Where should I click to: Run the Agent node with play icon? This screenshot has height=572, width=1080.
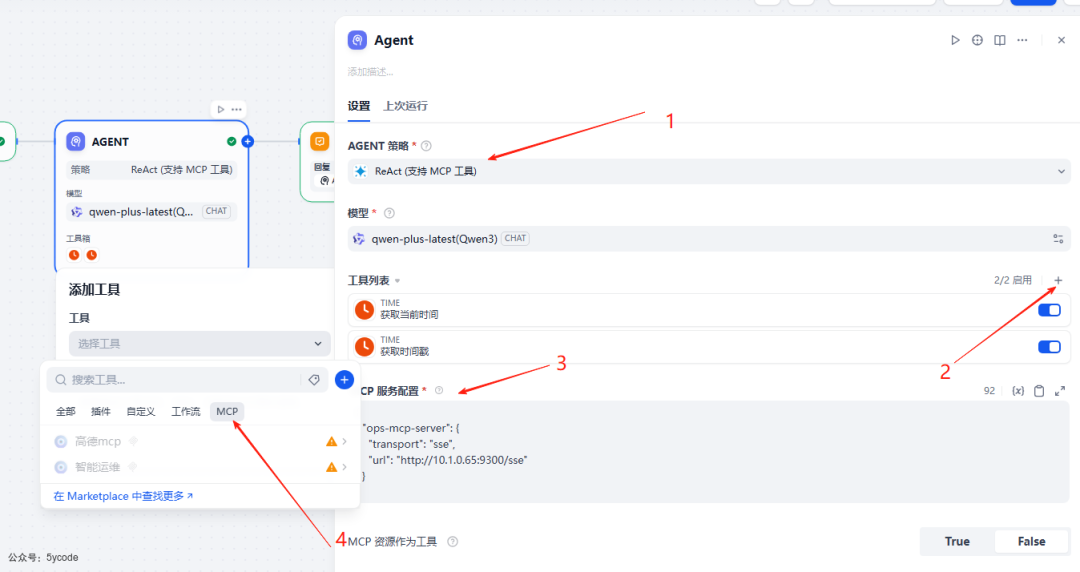(955, 40)
